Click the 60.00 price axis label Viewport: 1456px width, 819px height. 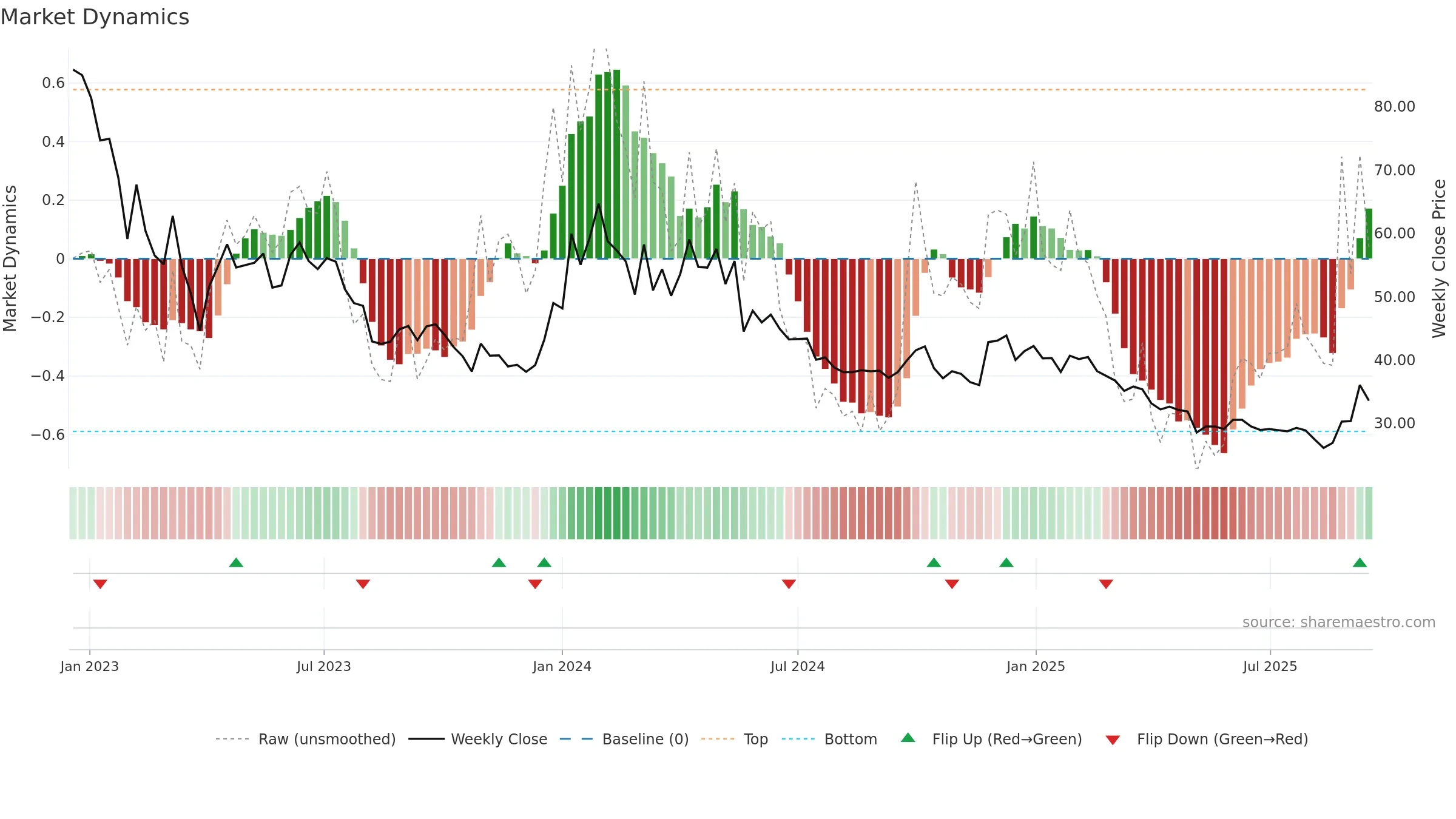click(1395, 234)
